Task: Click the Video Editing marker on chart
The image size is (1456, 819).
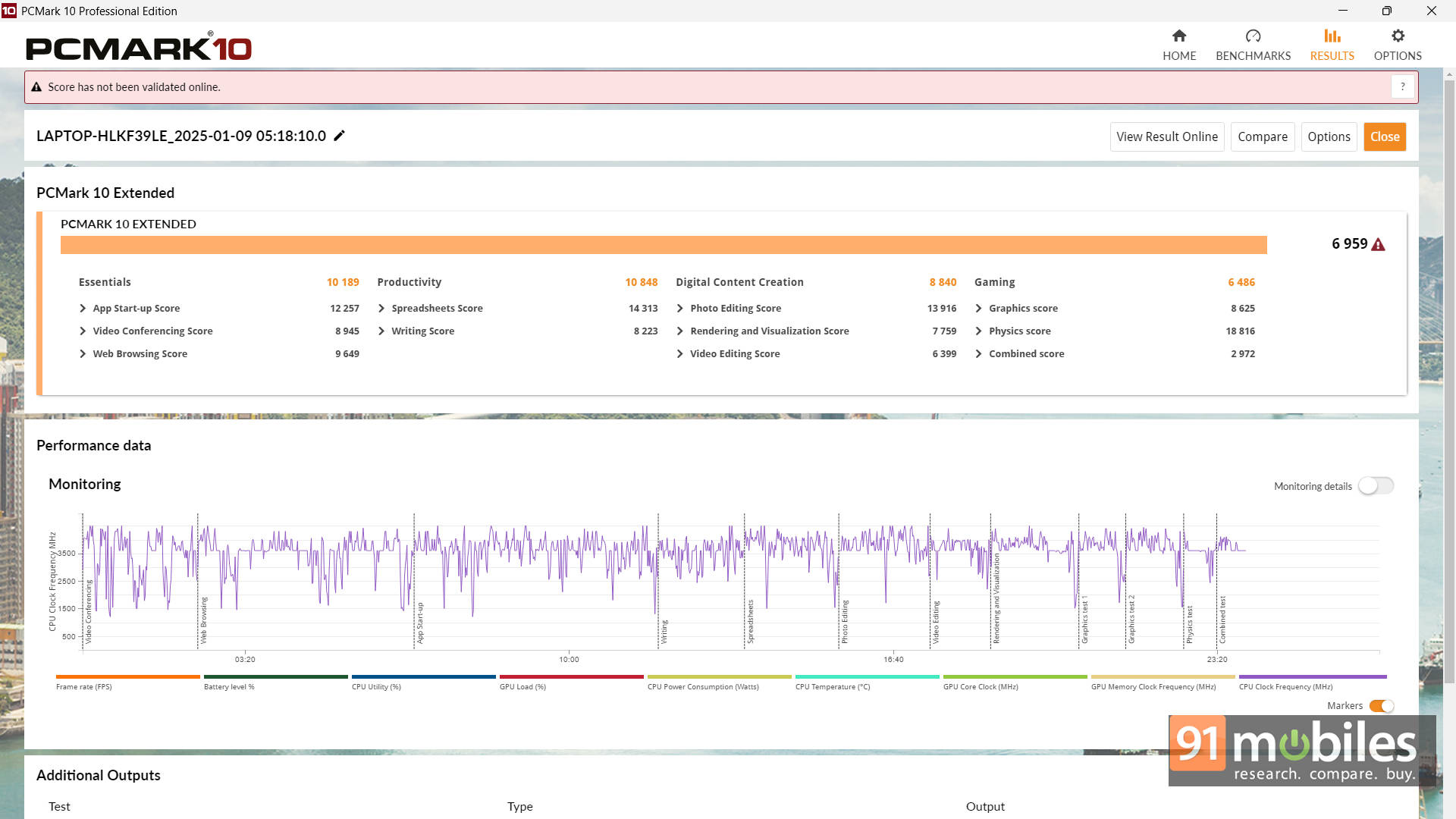Action: point(936,622)
